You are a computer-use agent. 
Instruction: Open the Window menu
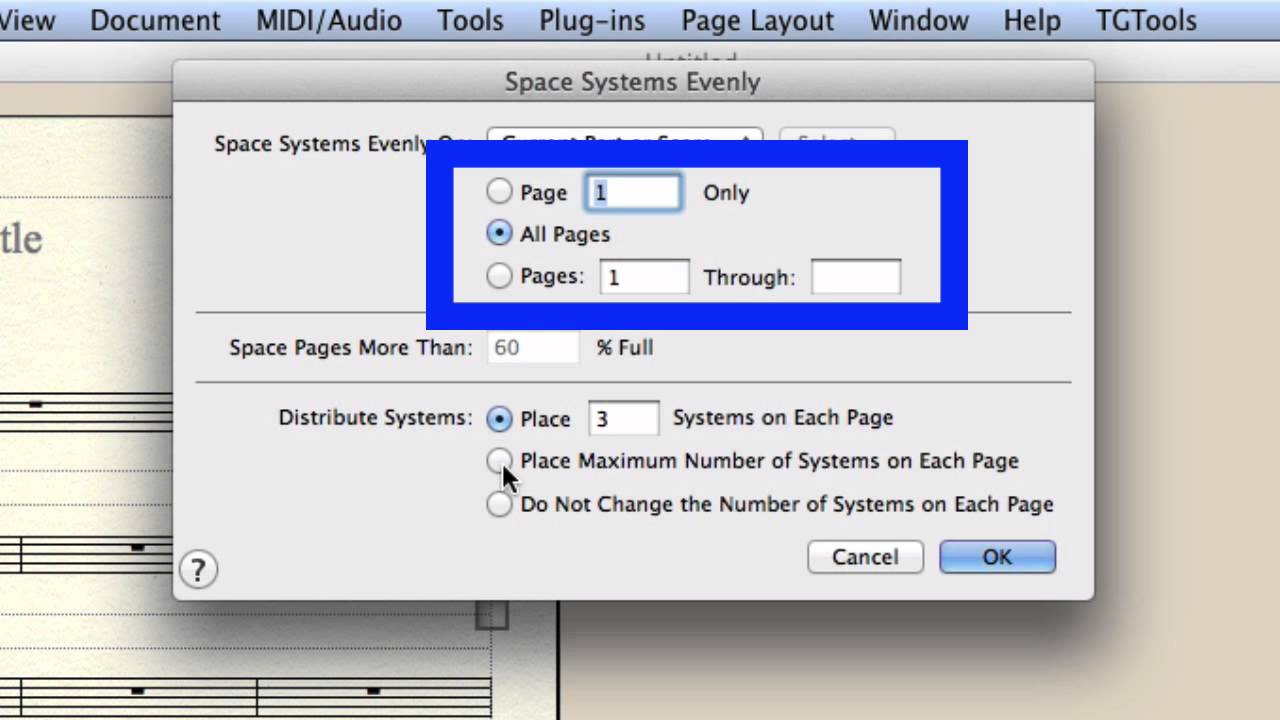(919, 20)
